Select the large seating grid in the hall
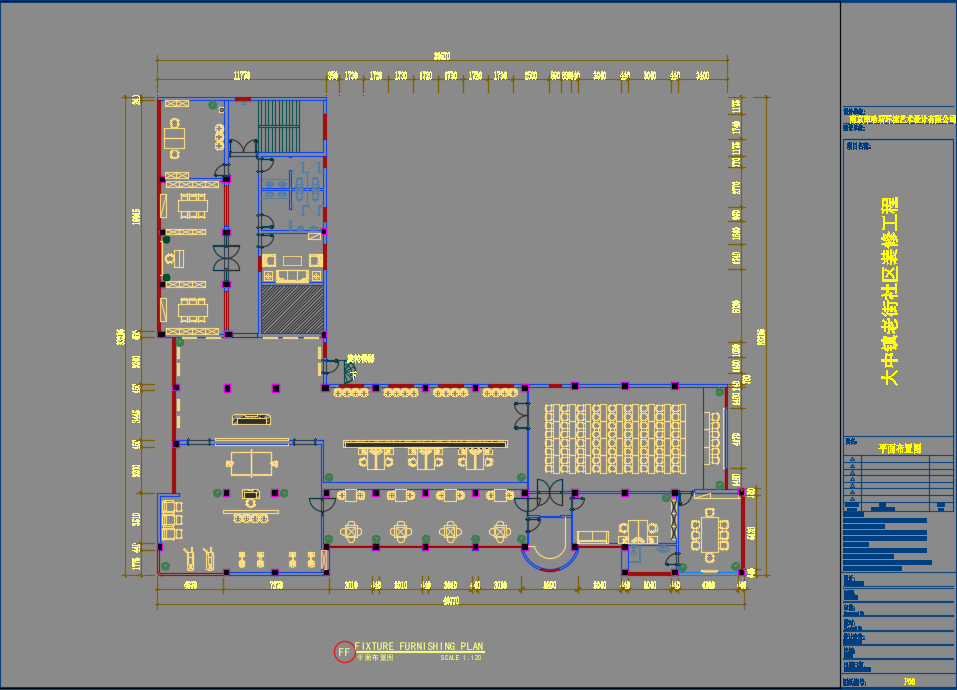957x690 pixels. coord(615,438)
